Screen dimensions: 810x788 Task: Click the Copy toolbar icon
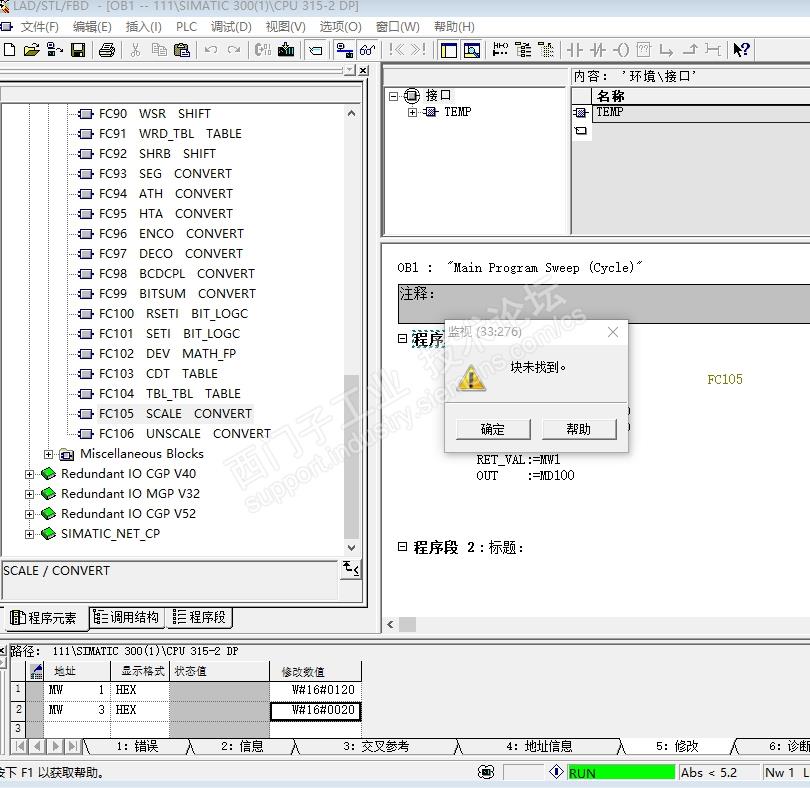pos(159,50)
